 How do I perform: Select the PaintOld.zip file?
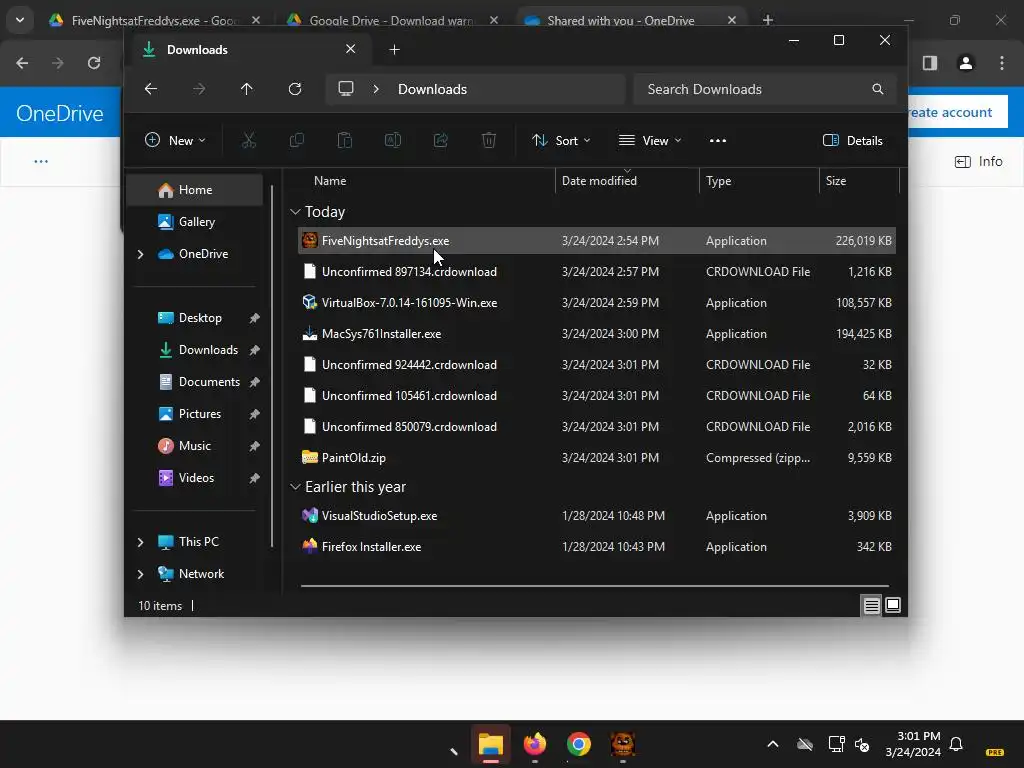coord(597,457)
